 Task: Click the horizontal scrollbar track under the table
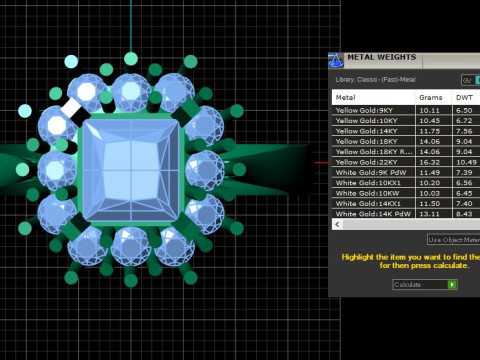(411, 224)
